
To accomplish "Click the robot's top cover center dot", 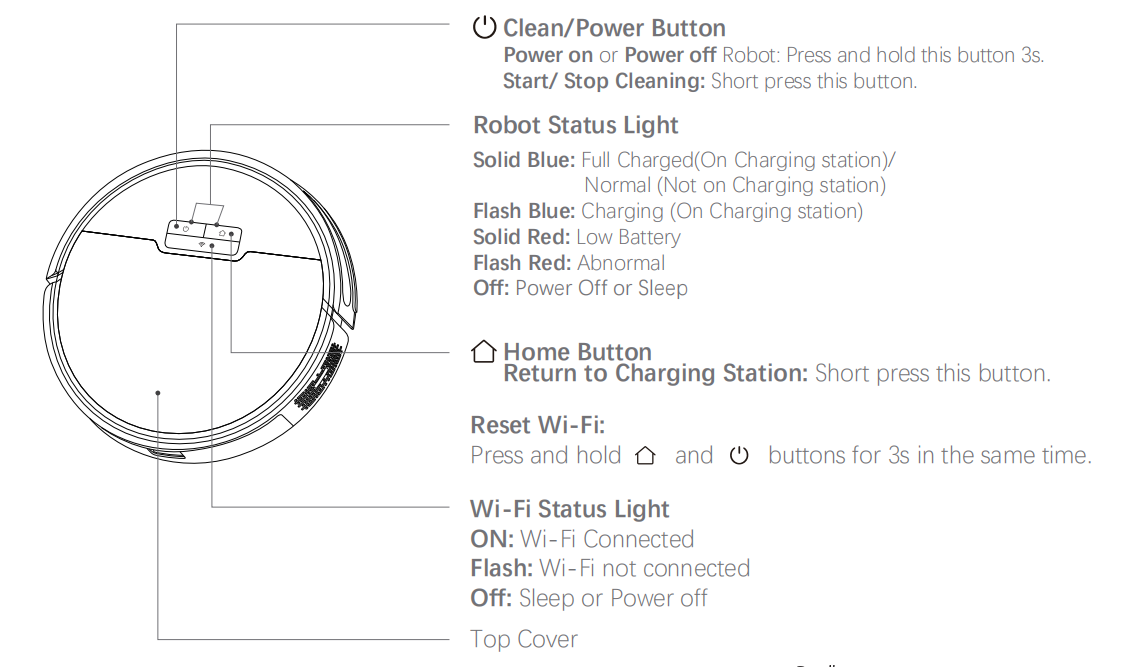I will tap(158, 393).
